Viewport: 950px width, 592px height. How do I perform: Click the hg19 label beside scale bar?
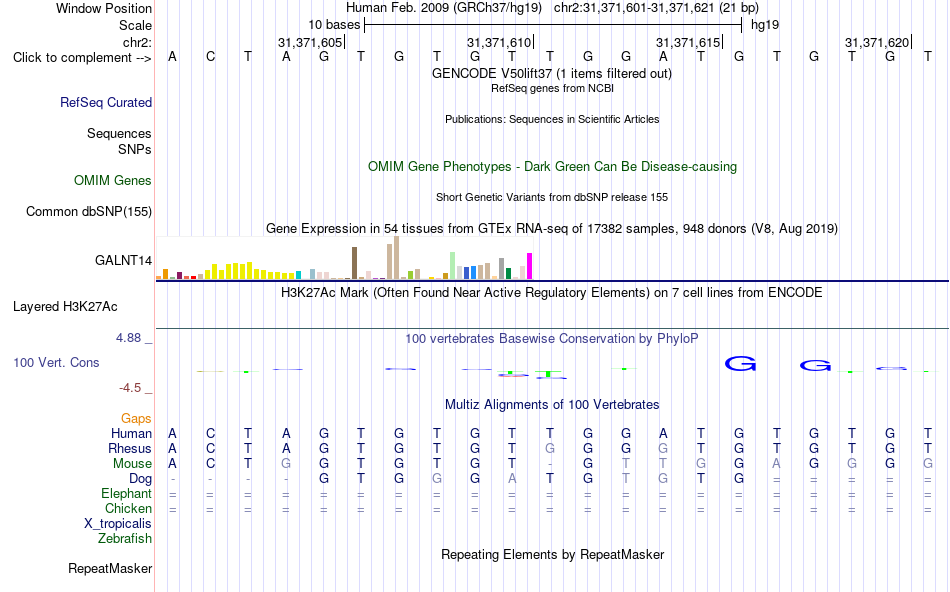765,25
